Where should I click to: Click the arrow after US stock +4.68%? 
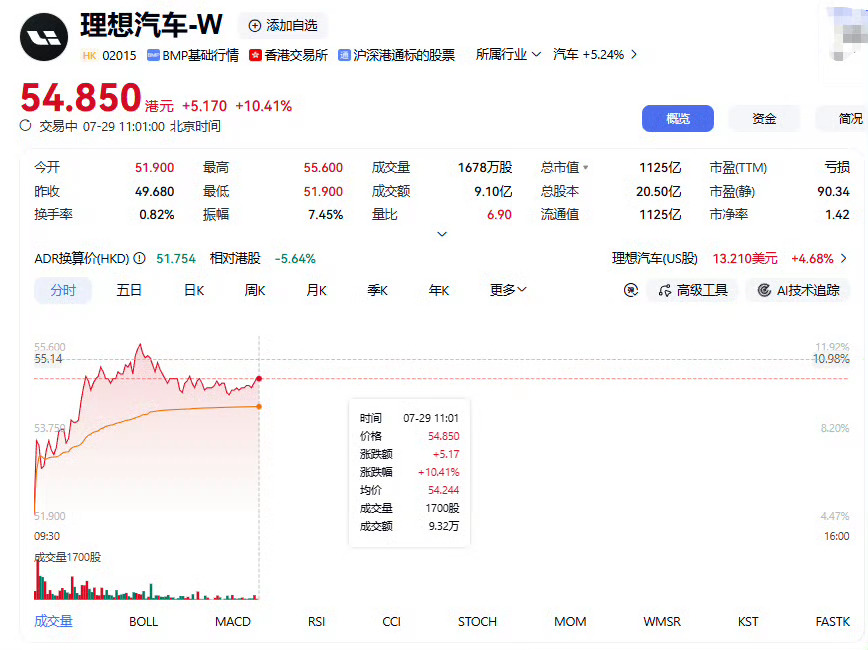843,259
